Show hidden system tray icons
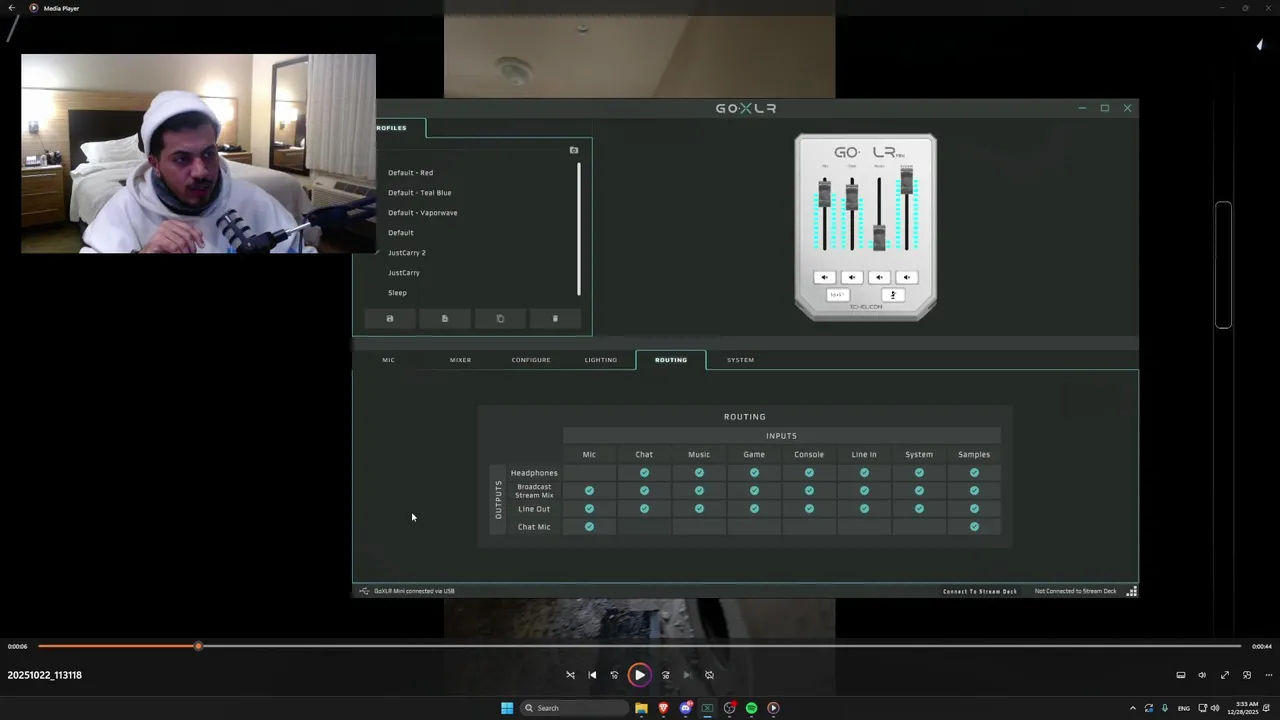The height and width of the screenshot is (720, 1280). tap(1132, 708)
